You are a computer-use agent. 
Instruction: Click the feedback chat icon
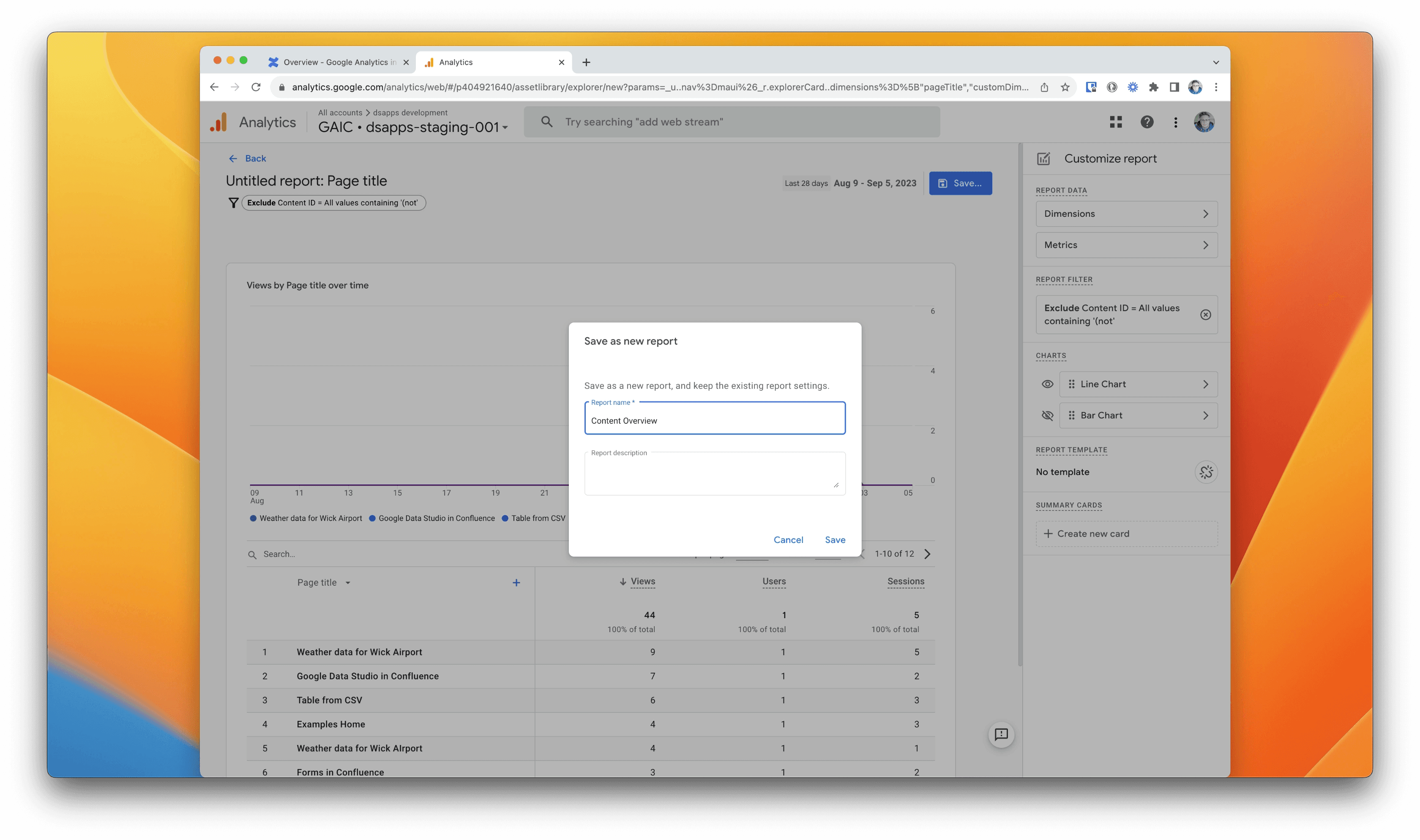(x=1001, y=735)
